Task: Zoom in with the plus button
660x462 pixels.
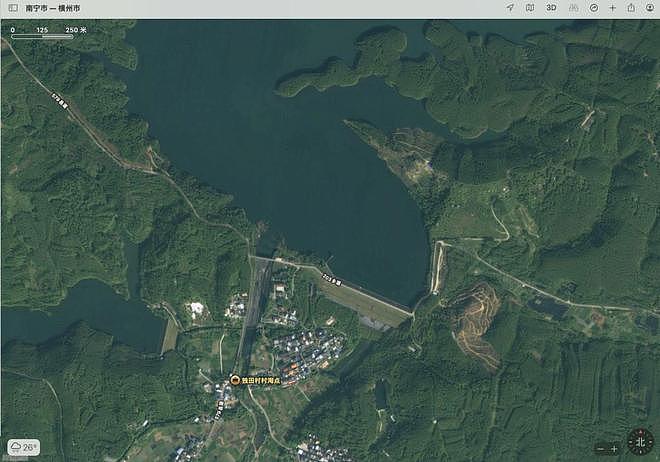Action: (x=614, y=449)
